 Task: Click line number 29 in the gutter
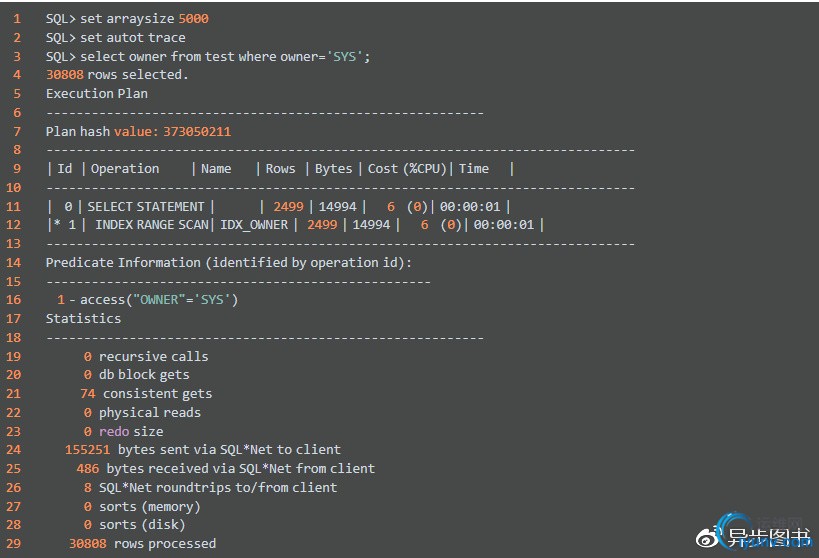point(17,544)
